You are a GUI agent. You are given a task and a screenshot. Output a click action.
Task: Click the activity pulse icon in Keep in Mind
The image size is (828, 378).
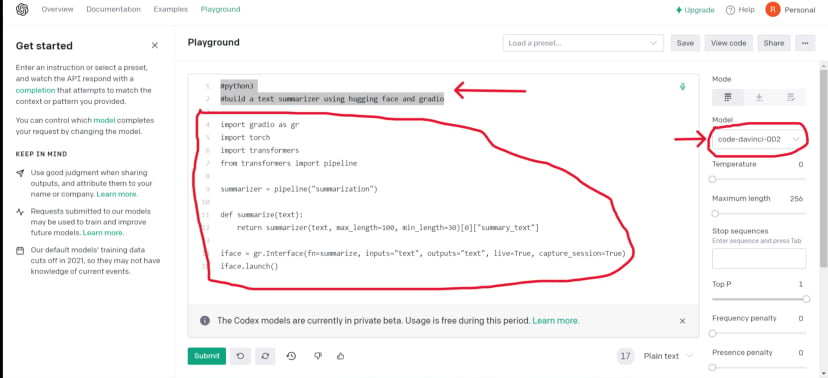click(x=20, y=212)
